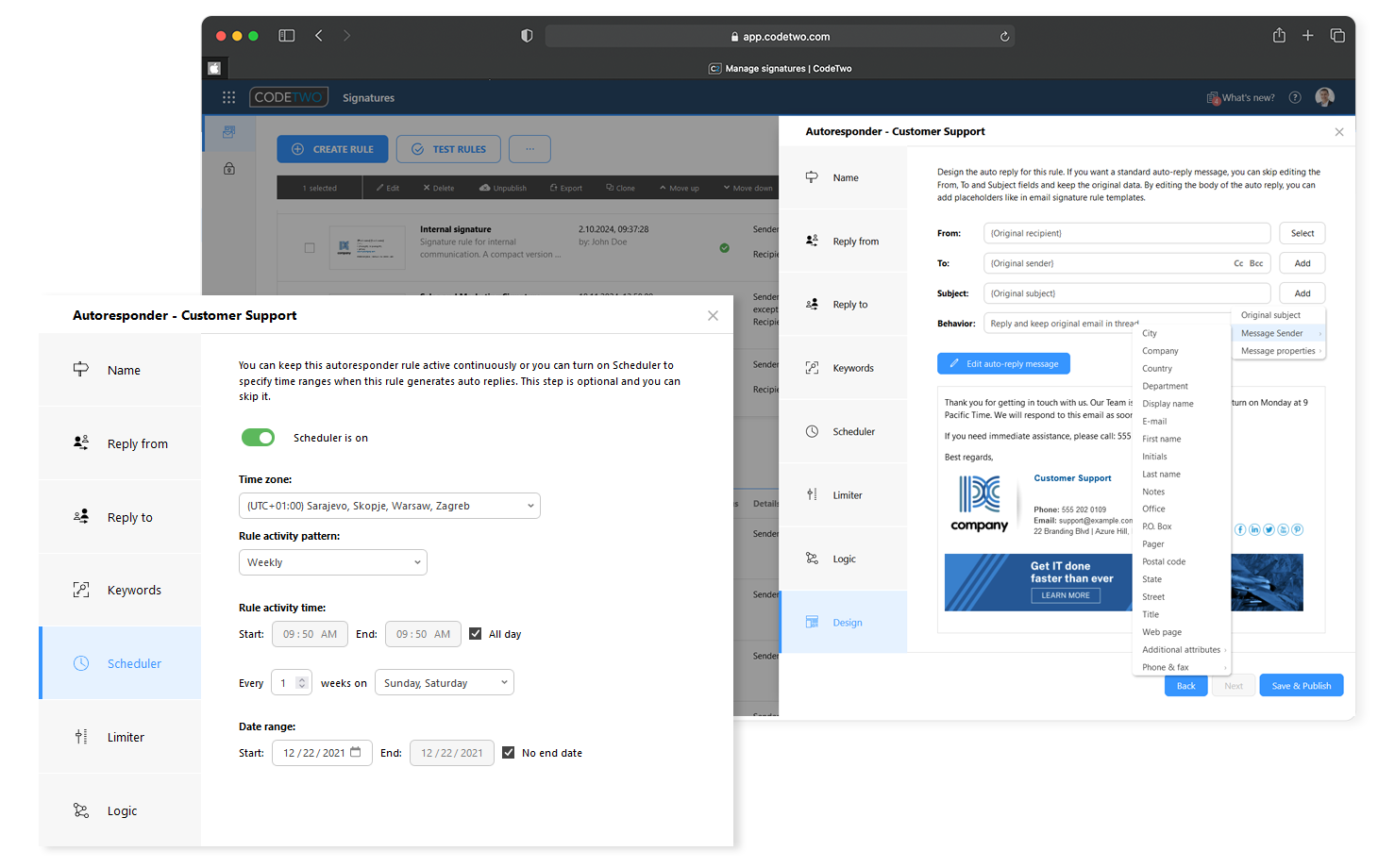The height and width of the screenshot is (868, 1378).
Task: Click the browser address bar showing app.codetwo.com
Action: pyautogui.click(x=780, y=37)
